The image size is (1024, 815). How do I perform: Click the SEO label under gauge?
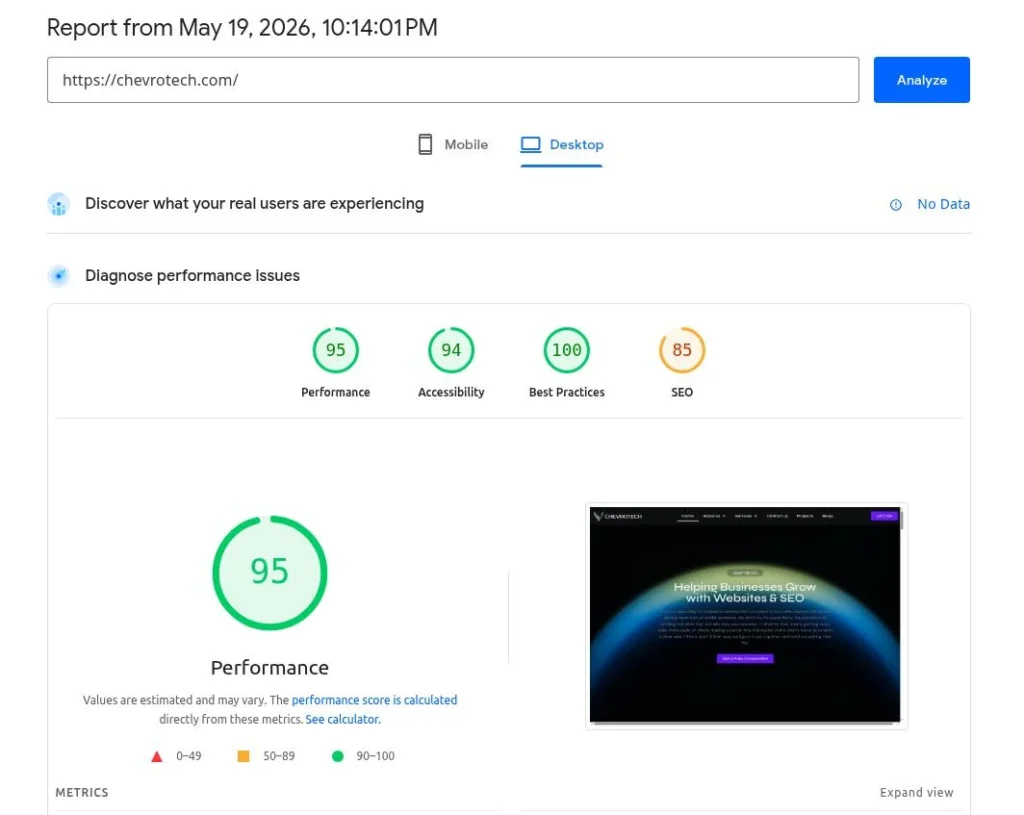(x=682, y=392)
